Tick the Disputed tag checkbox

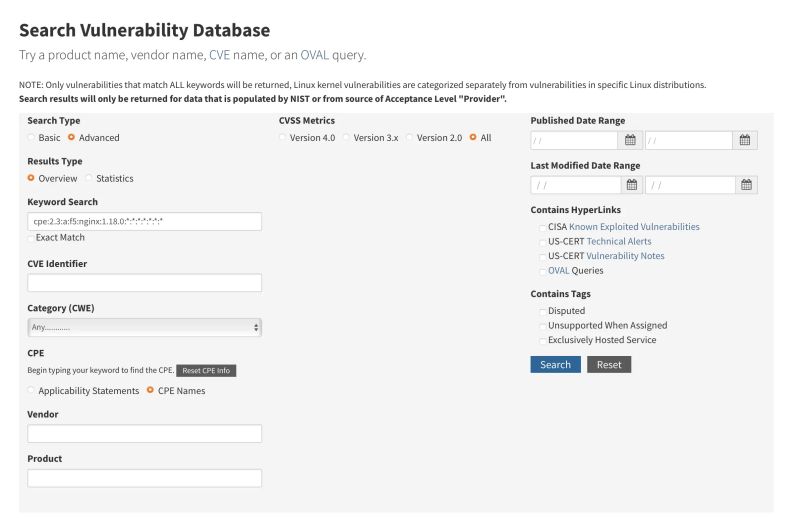542,312
